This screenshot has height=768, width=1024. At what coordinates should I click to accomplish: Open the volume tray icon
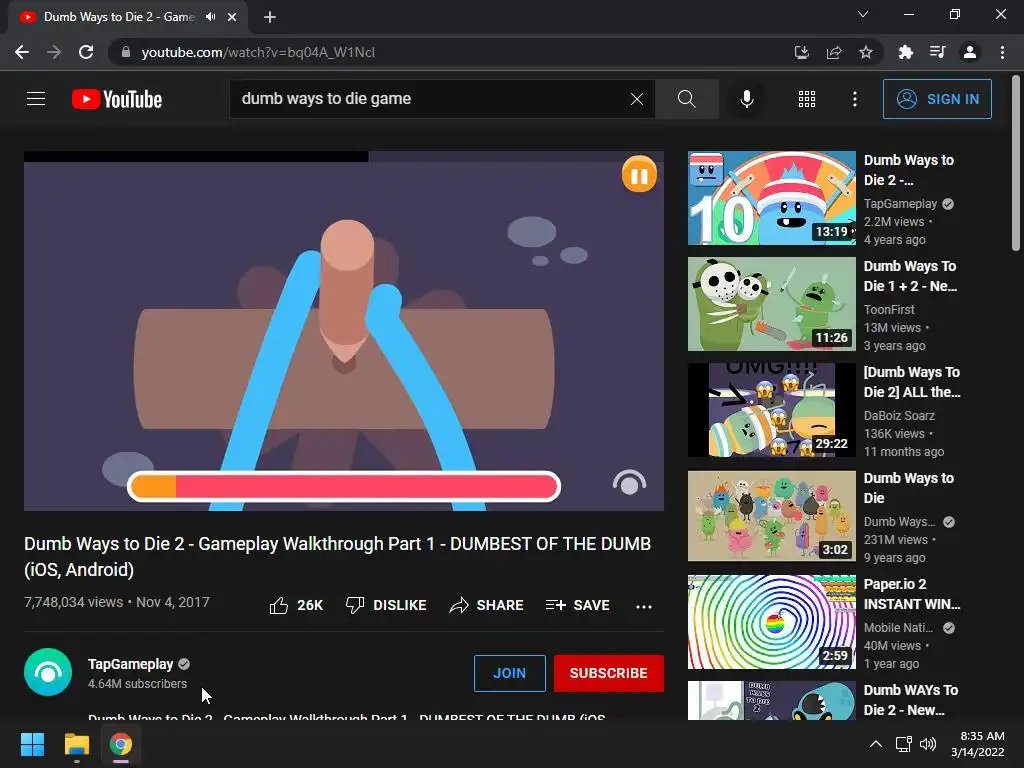click(x=927, y=744)
